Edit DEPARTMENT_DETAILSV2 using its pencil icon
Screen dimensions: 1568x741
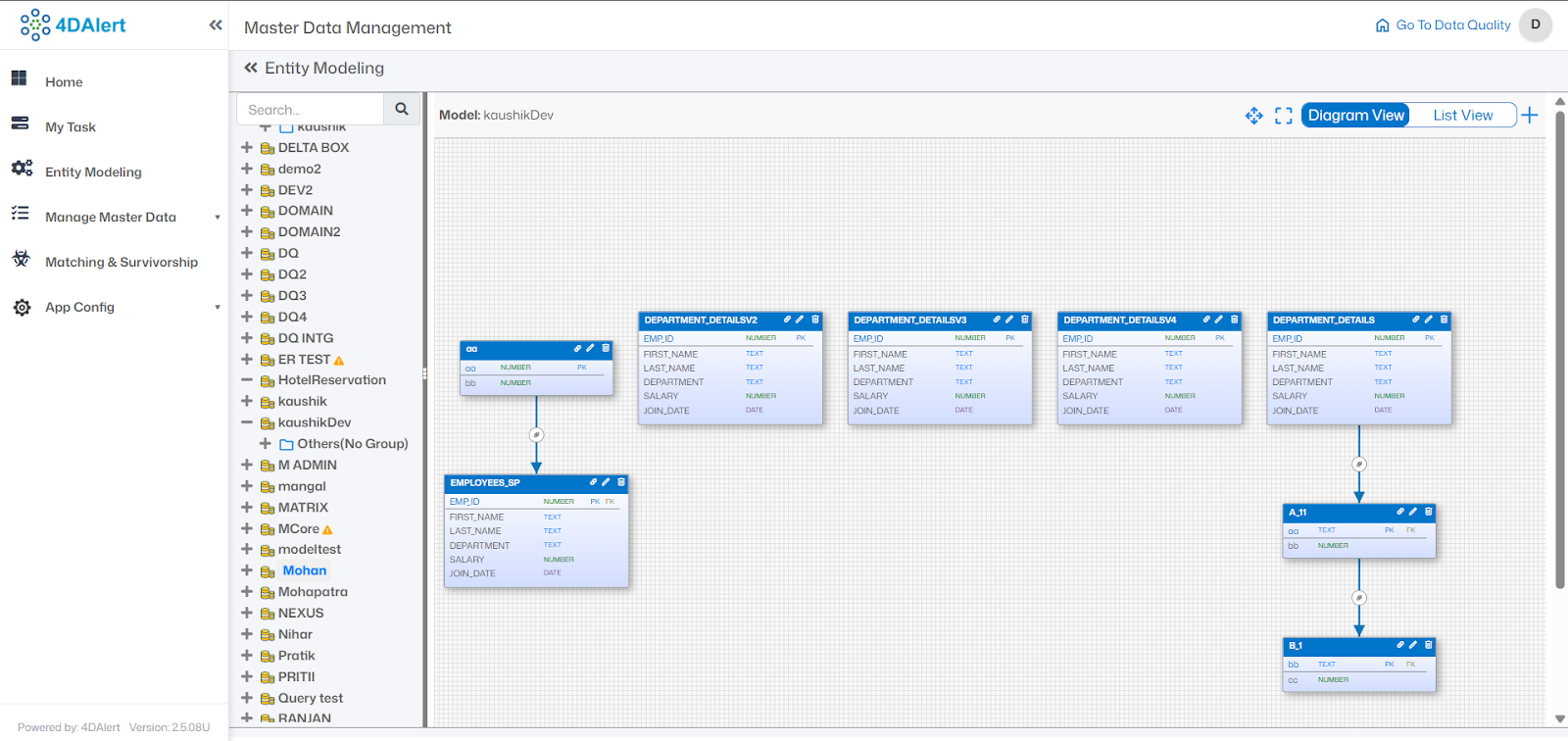(800, 320)
